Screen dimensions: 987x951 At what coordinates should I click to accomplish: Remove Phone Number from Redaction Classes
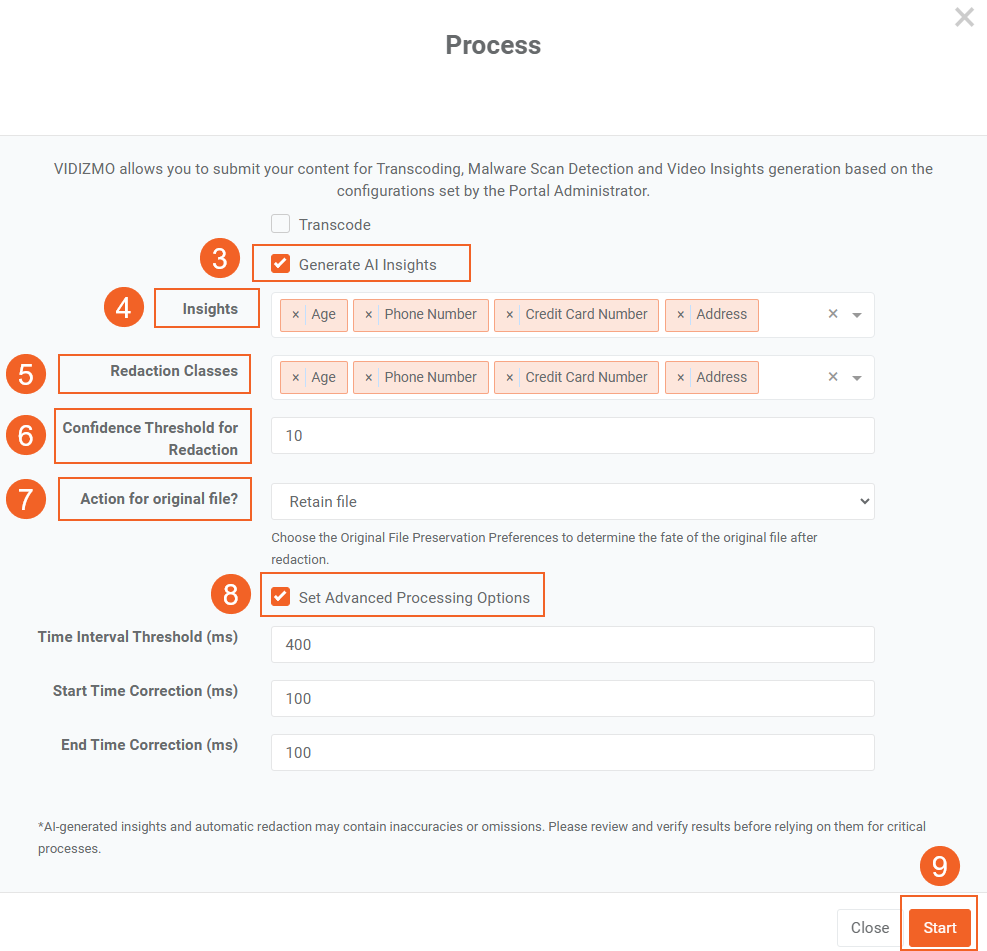tap(369, 378)
